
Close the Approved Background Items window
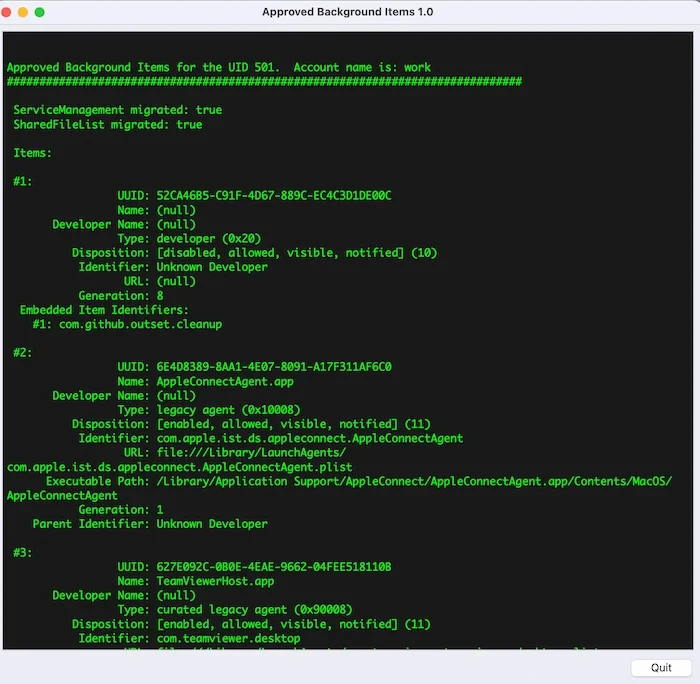[x=6, y=12]
